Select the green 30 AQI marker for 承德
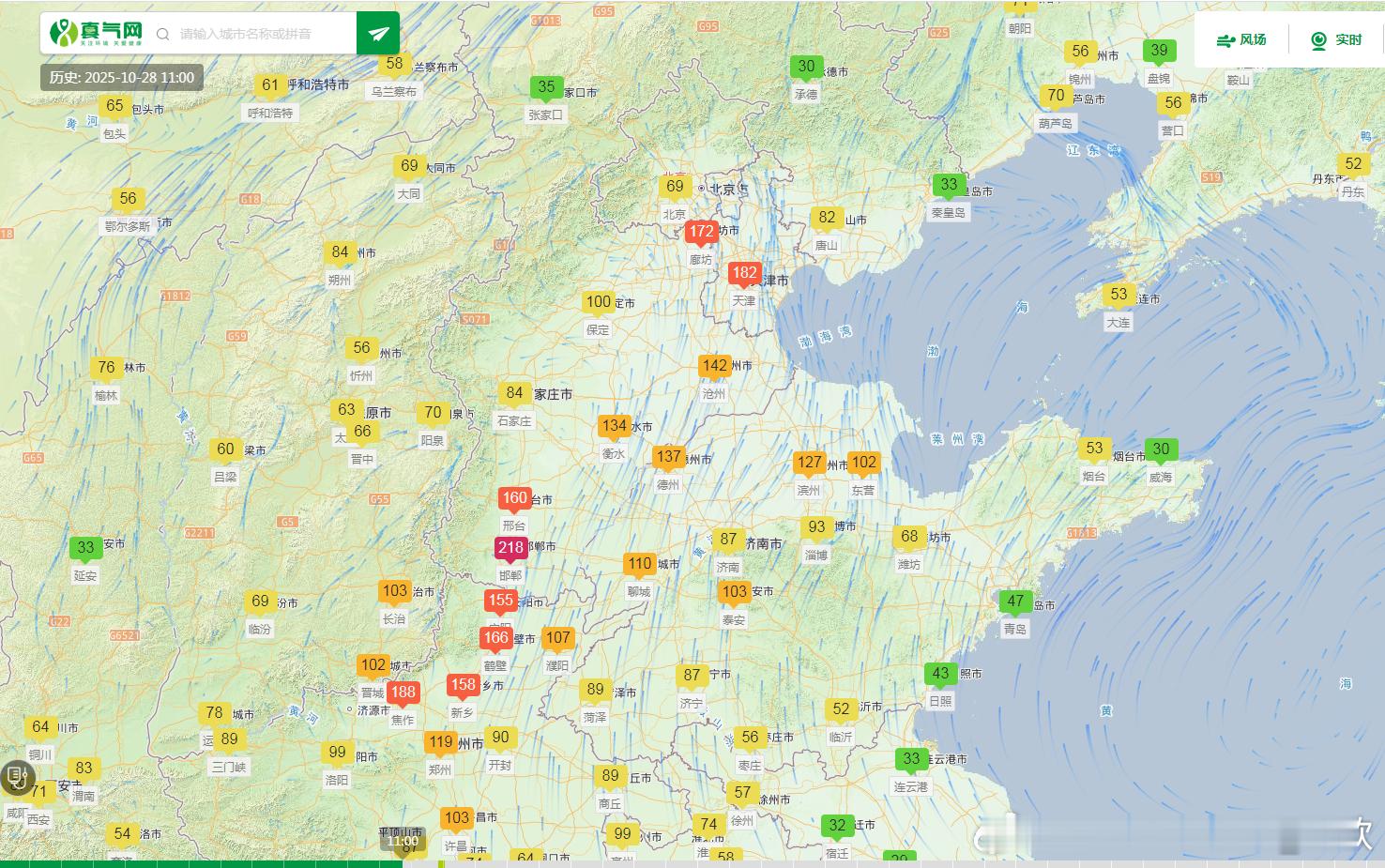The height and width of the screenshot is (868, 1385). (x=806, y=68)
